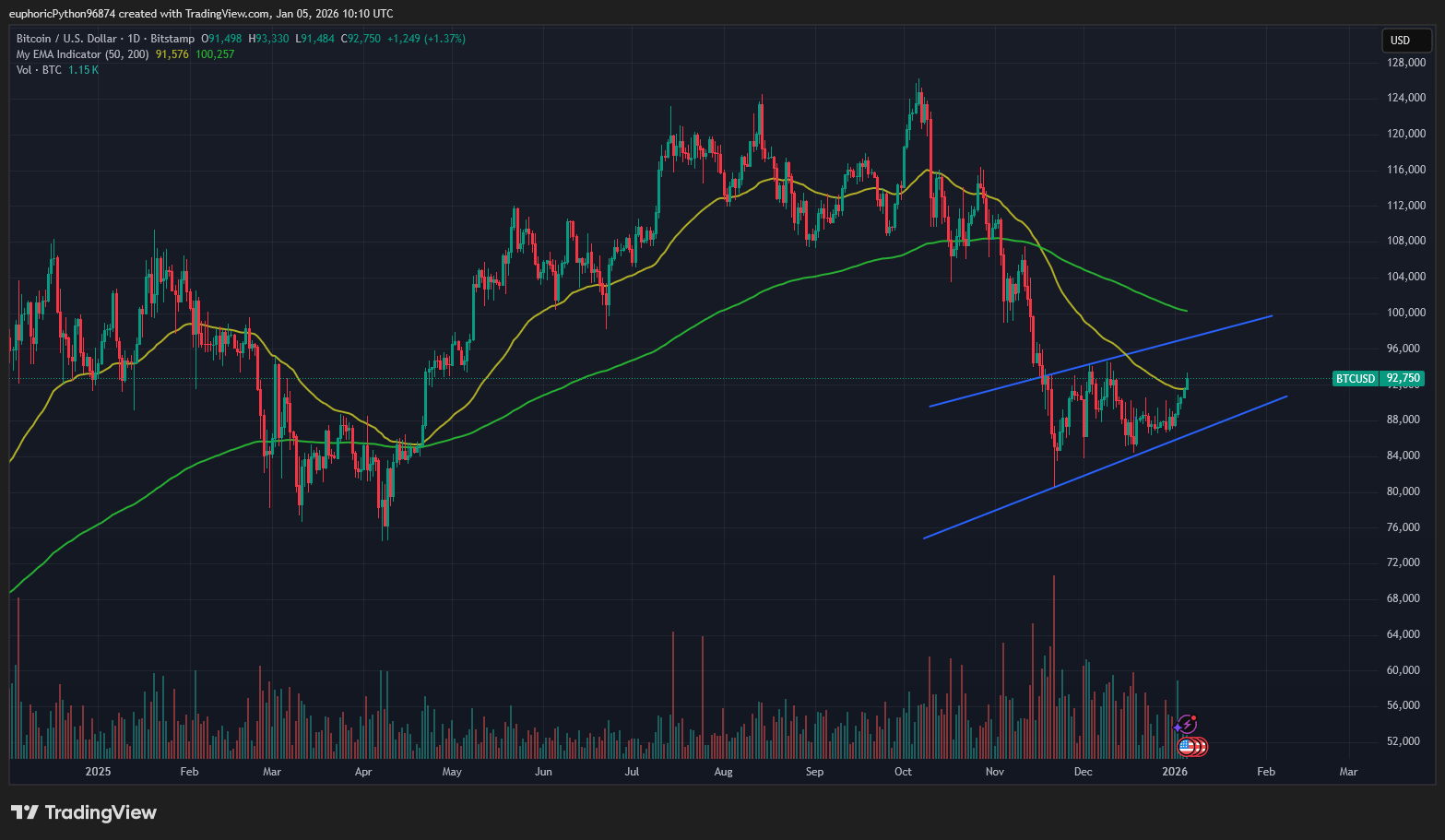Viewport: 1445px width, 840px height.
Task: Click the TradingView logo
Action: coord(24,812)
